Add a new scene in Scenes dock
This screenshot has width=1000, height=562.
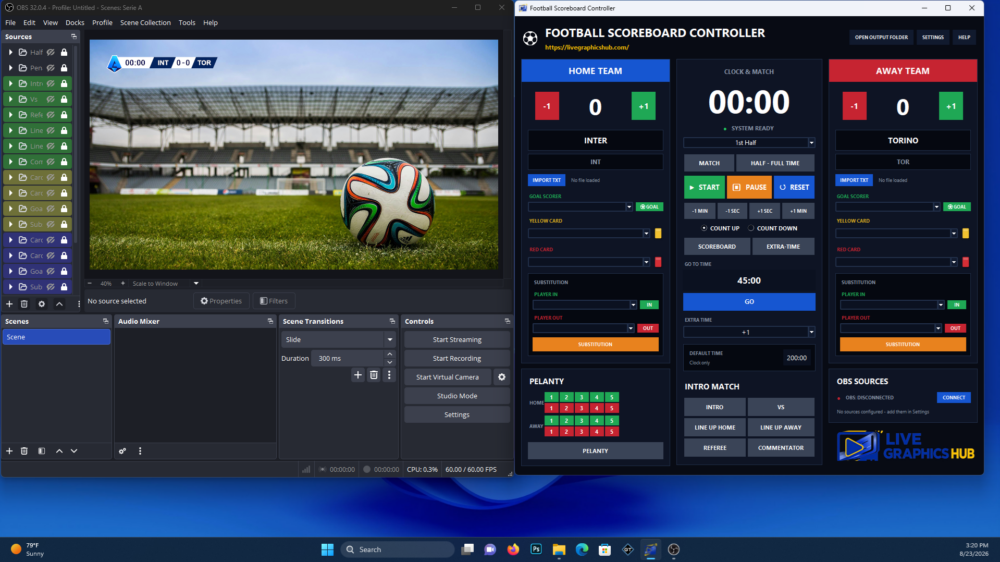pyautogui.click(x=9, y=451)
